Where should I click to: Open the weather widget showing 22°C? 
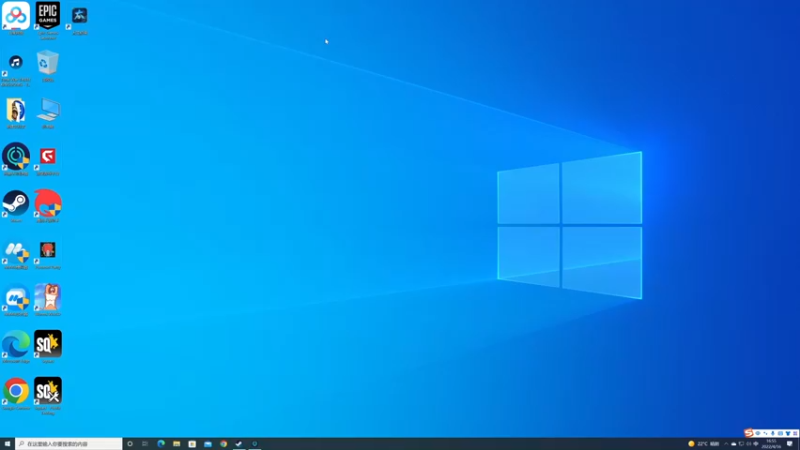[704, 444]
